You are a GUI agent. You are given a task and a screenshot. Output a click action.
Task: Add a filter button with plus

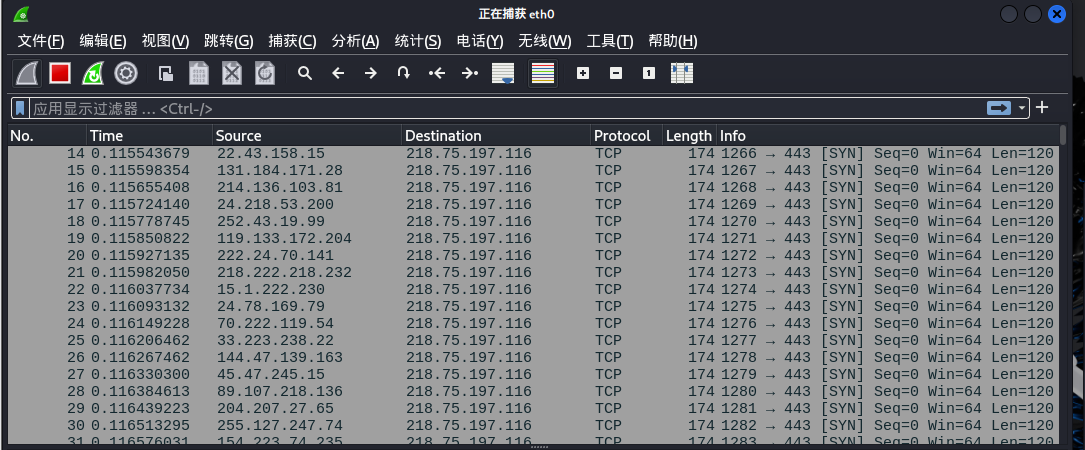1042,108
